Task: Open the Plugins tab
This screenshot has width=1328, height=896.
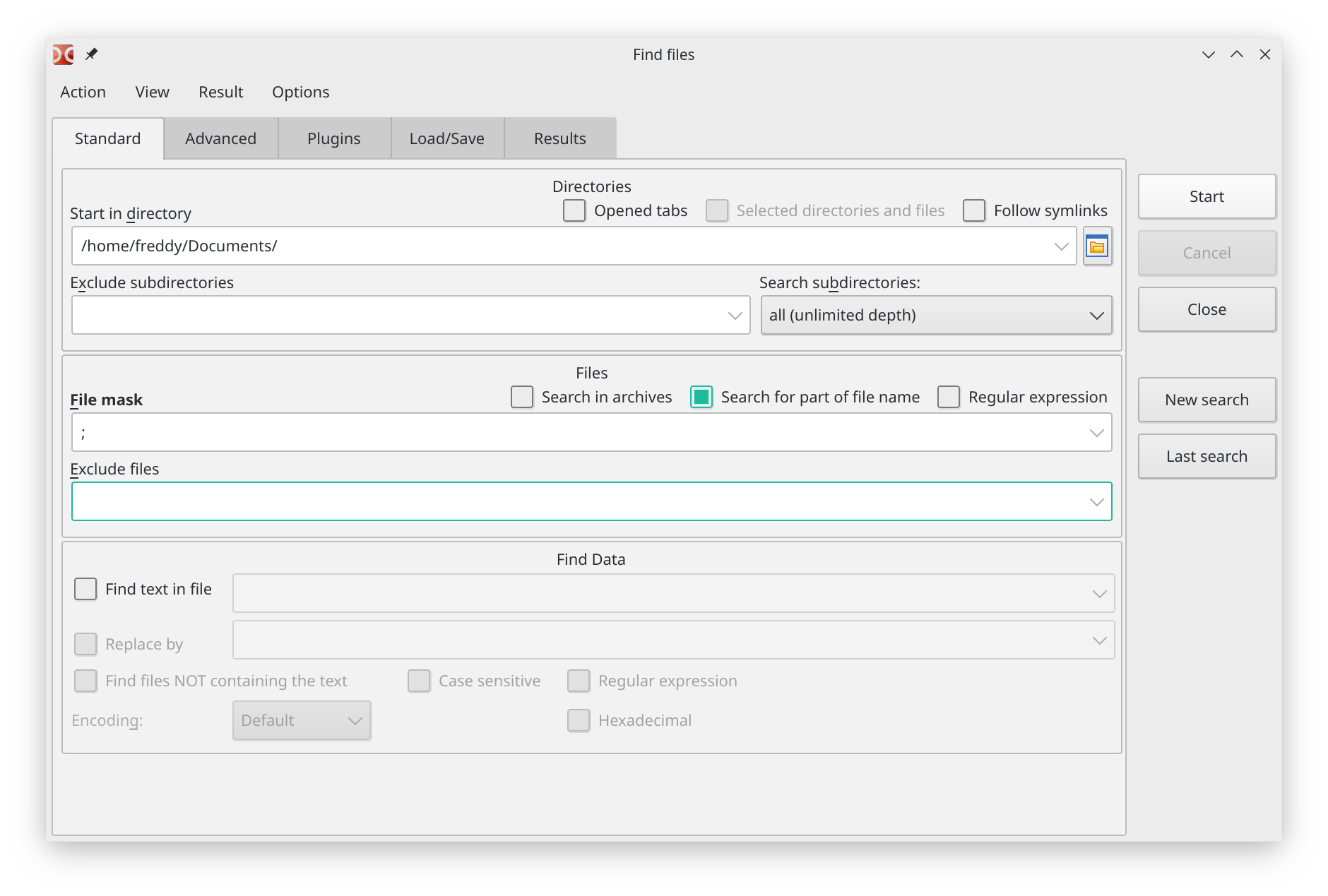Action: 333,138
